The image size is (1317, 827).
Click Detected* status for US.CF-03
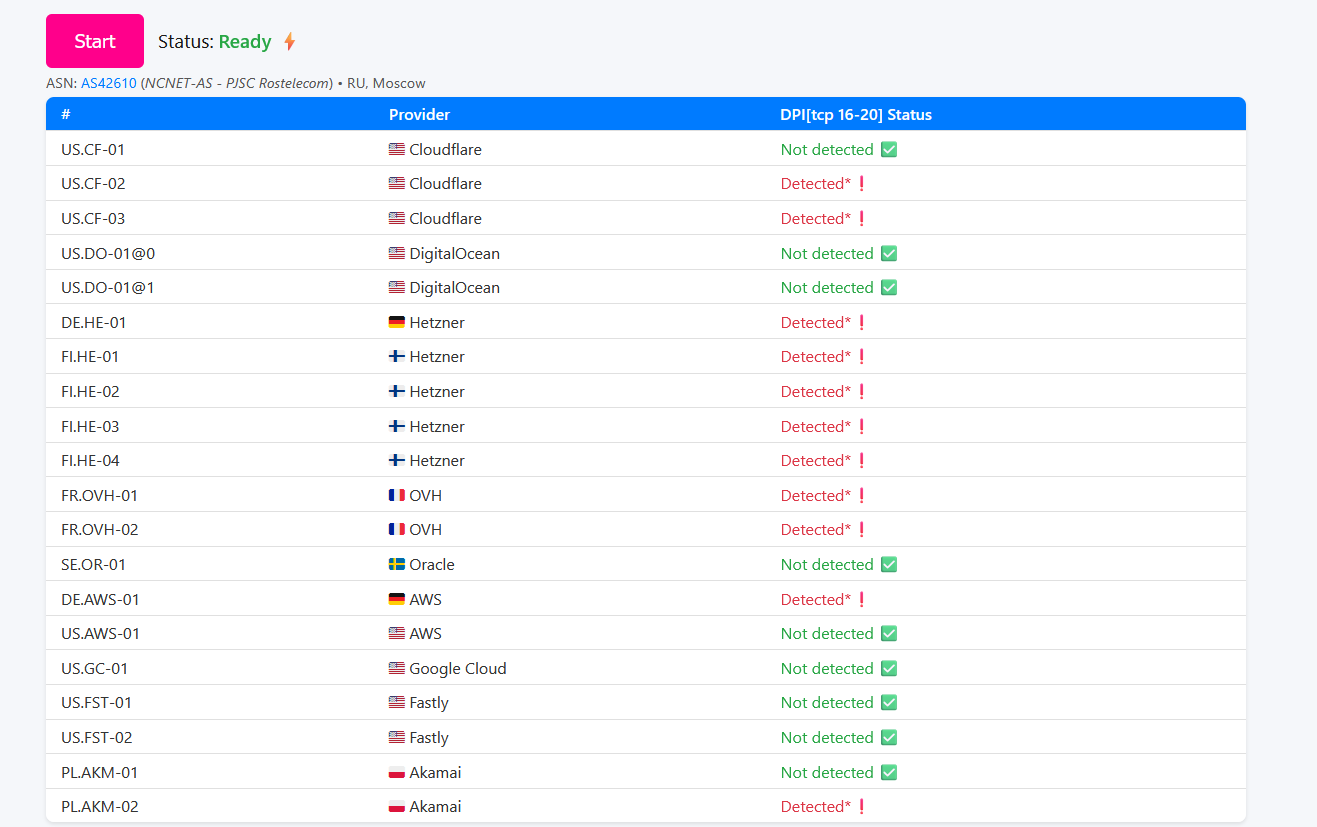(x=816, y=219)
